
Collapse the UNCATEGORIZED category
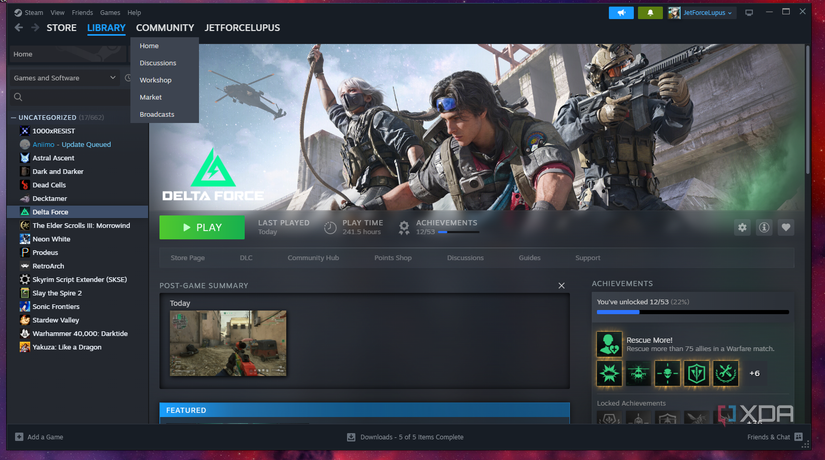pos(13,117)
